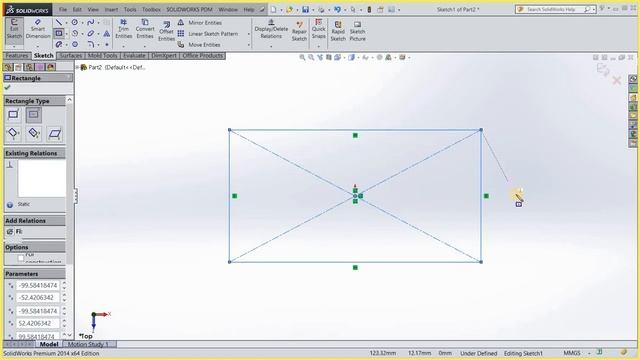Viewport: 640px width, 360px height.
Task: Select the Circle sketch tool
Action: click(75, 22)
